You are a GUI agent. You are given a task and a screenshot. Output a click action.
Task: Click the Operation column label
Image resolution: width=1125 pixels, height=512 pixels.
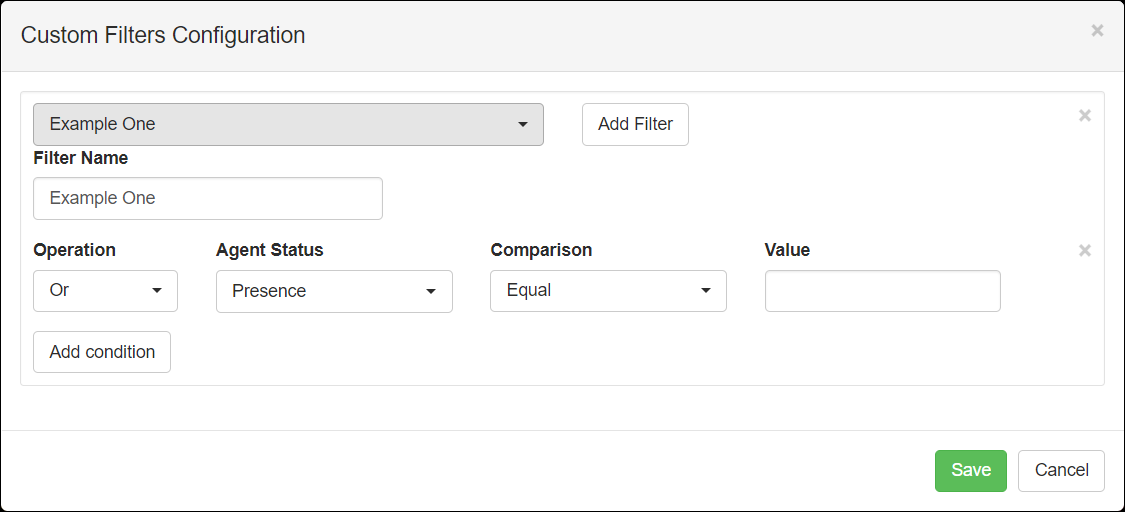[75, 250]
